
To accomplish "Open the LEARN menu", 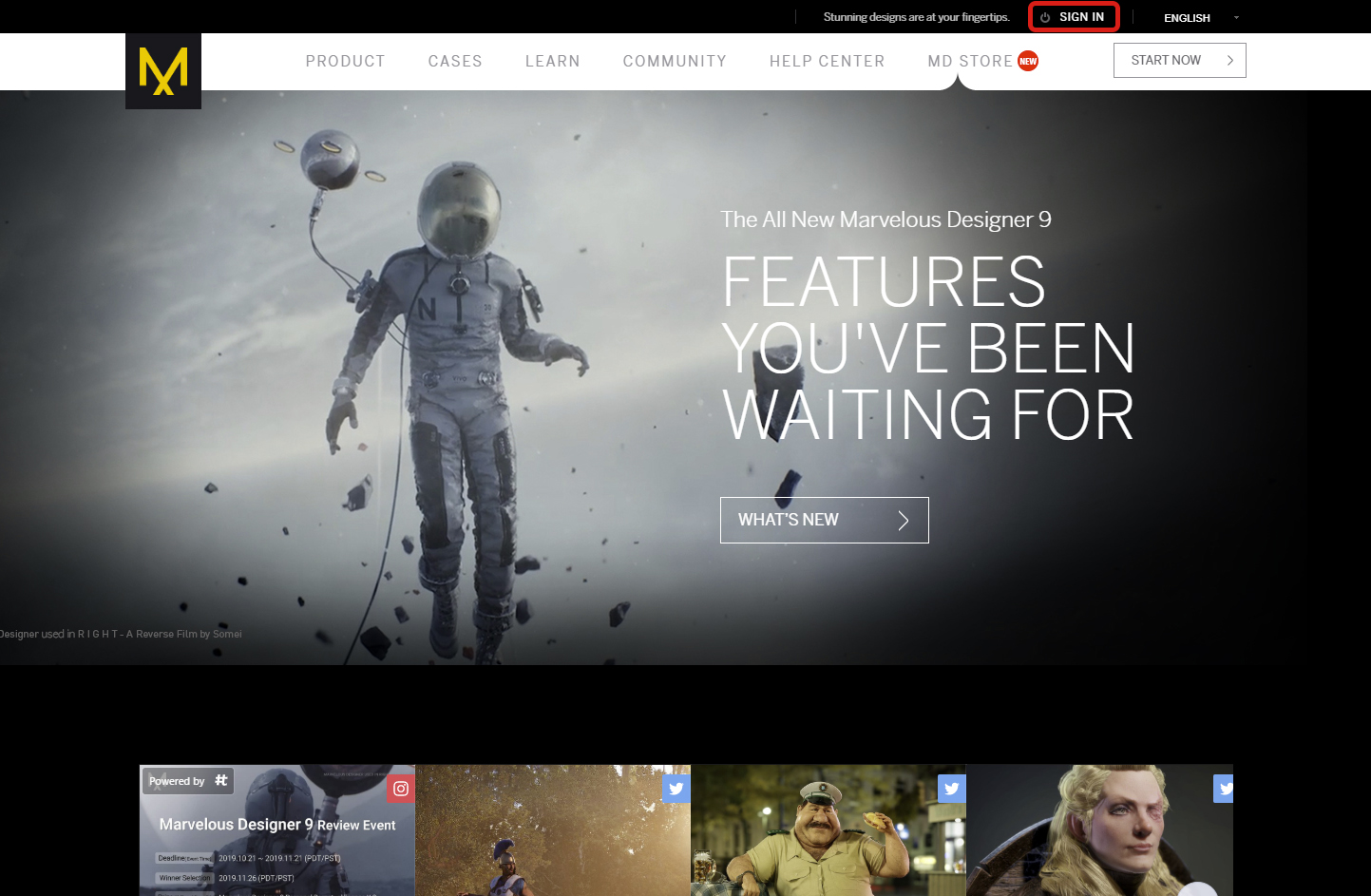I will pyautogui.click(x=553, y=61).
